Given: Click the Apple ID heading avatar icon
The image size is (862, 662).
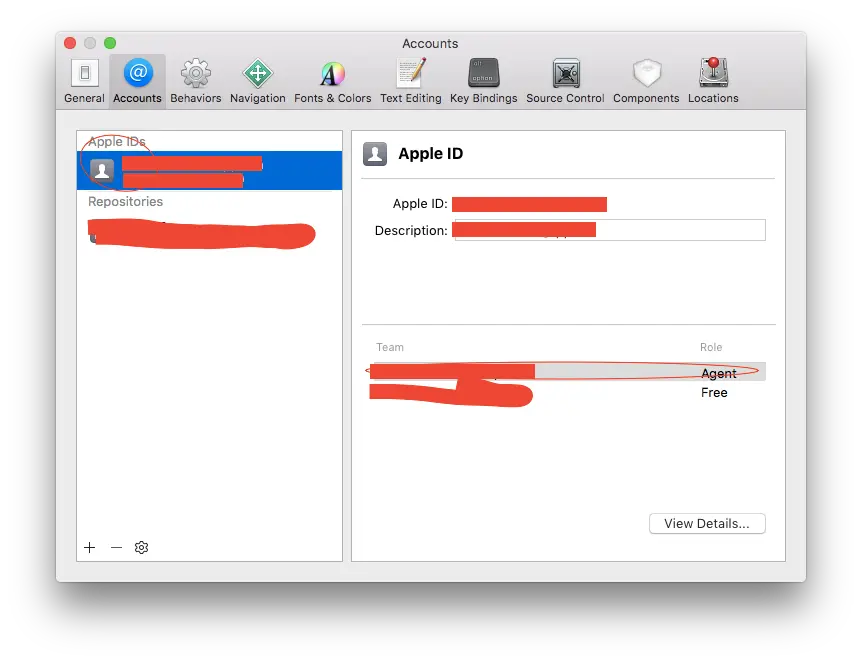Looking at the screenshot, I should (x=375, y=154).
